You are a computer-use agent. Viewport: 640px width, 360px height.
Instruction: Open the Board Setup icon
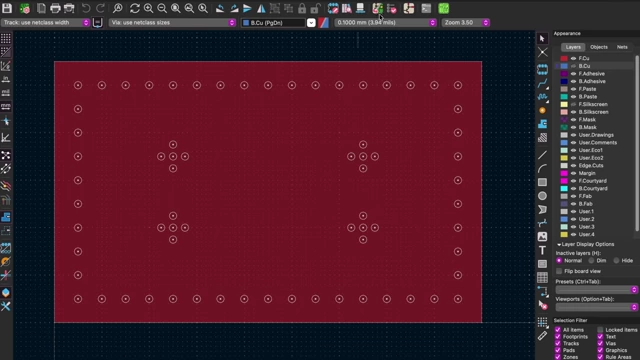24,8
